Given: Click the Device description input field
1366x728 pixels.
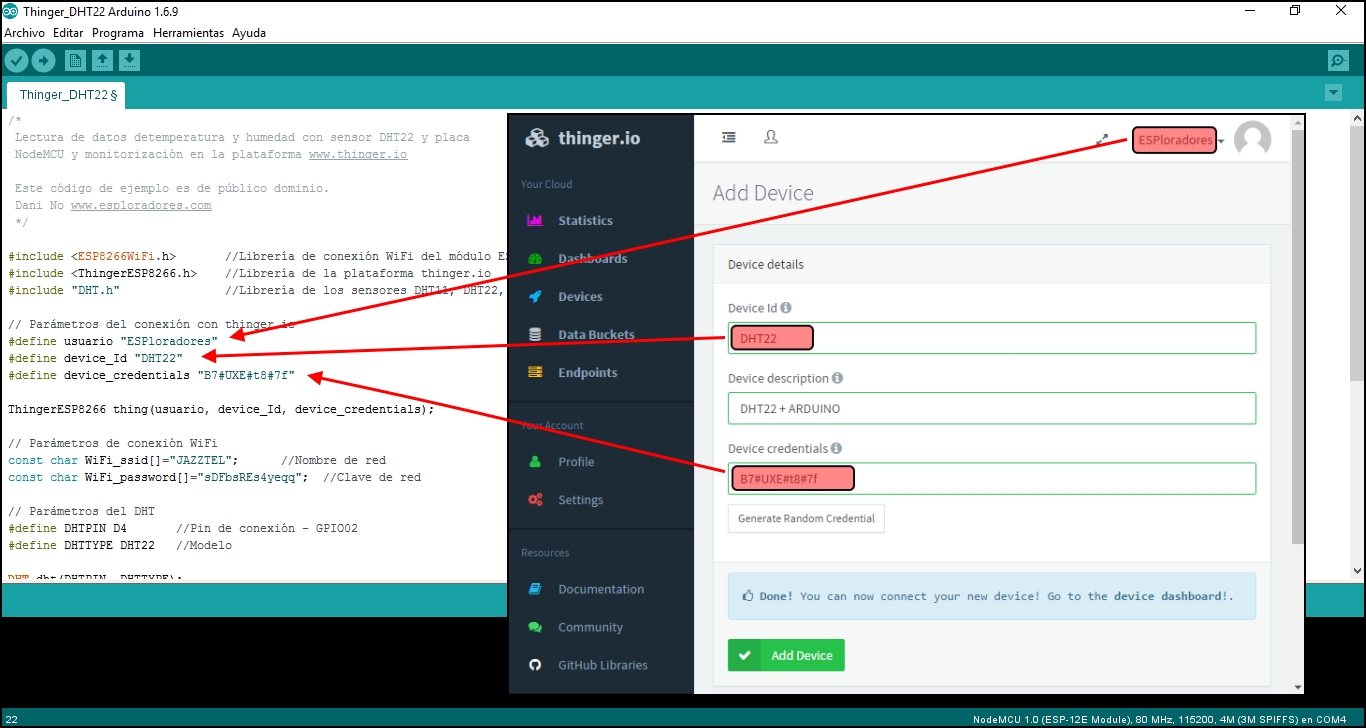Looking at the screenshot, I should tap(992, 408).
